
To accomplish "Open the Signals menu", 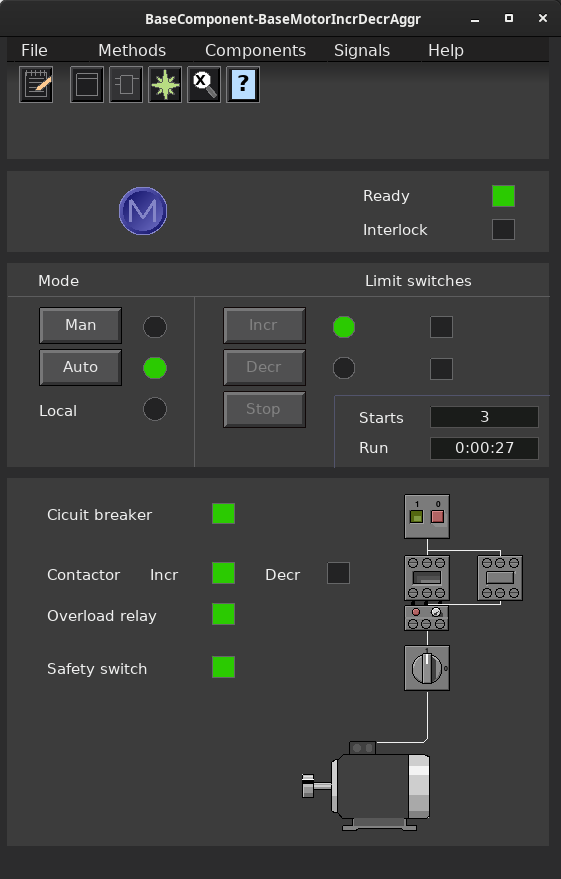I will (362, 50).
